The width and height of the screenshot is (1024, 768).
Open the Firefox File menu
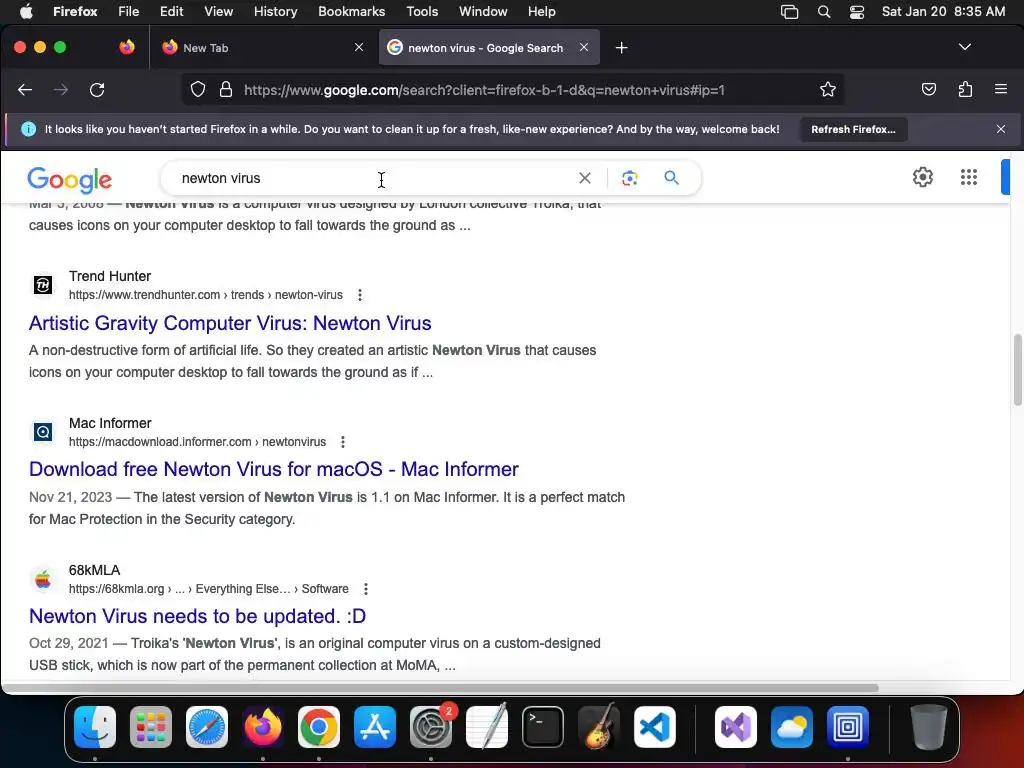[128, 12]
